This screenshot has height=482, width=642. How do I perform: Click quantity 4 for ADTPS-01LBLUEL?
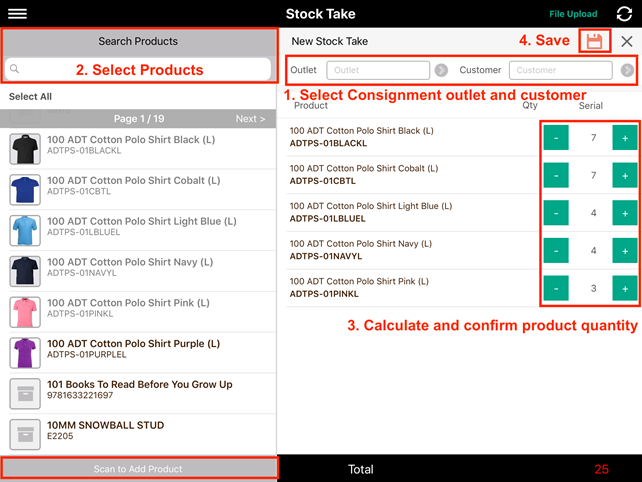[593, 213]
